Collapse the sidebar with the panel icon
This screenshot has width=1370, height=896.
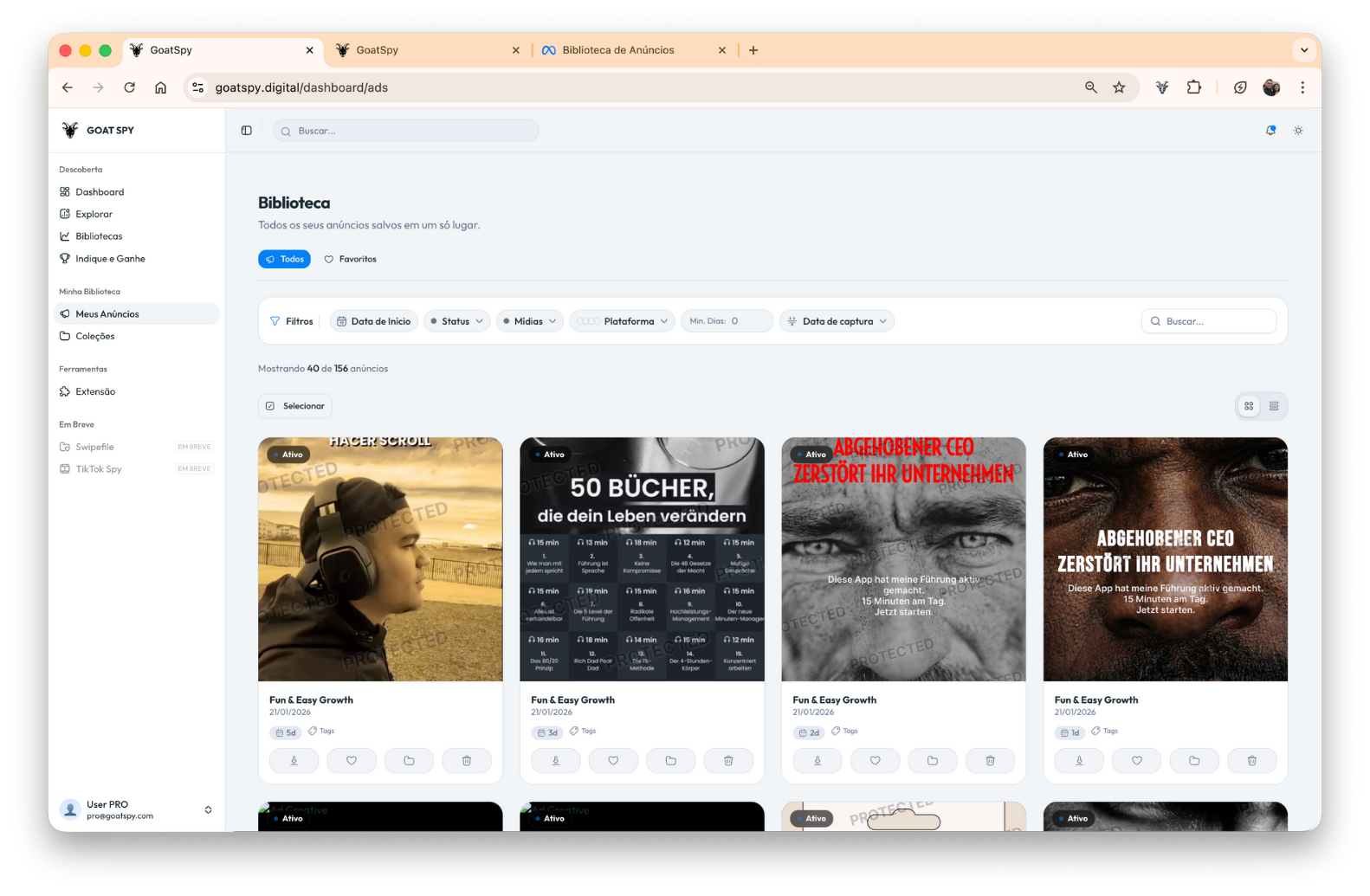(247, 131)
